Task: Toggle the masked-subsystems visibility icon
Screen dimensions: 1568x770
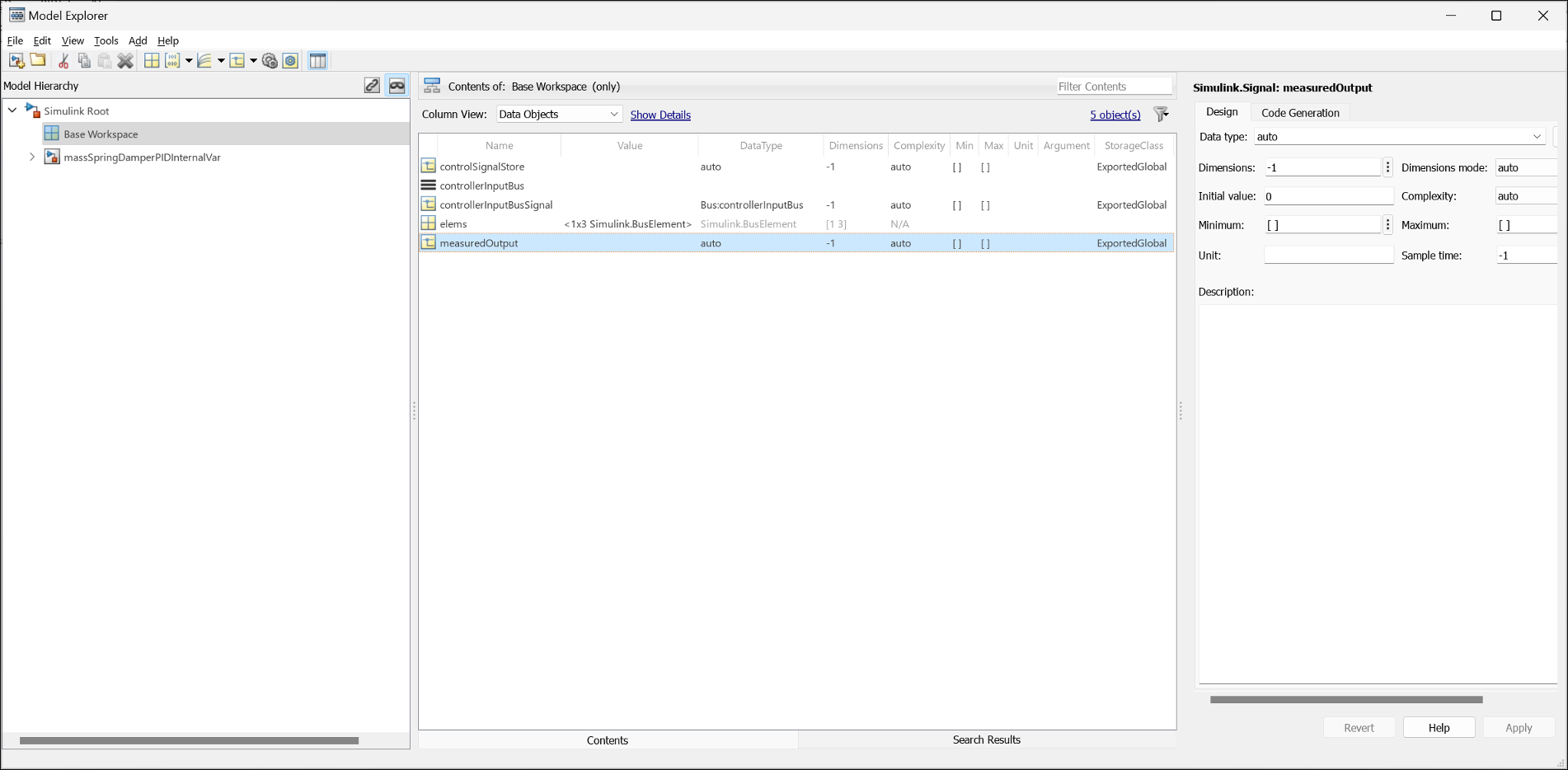Action: [x=397, y=85]
